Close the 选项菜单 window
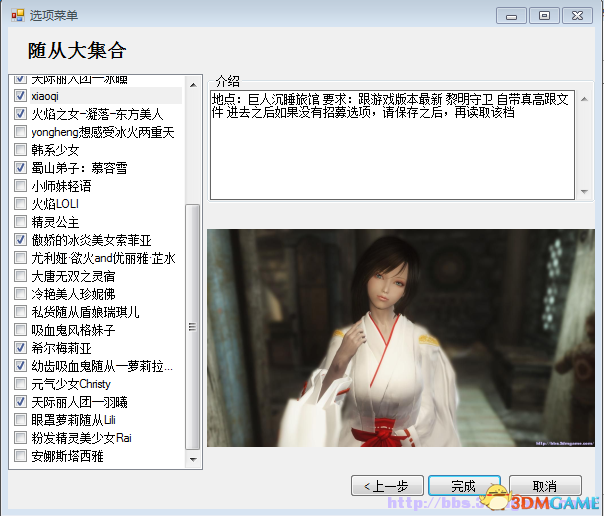604x516 pixels. 577,16
